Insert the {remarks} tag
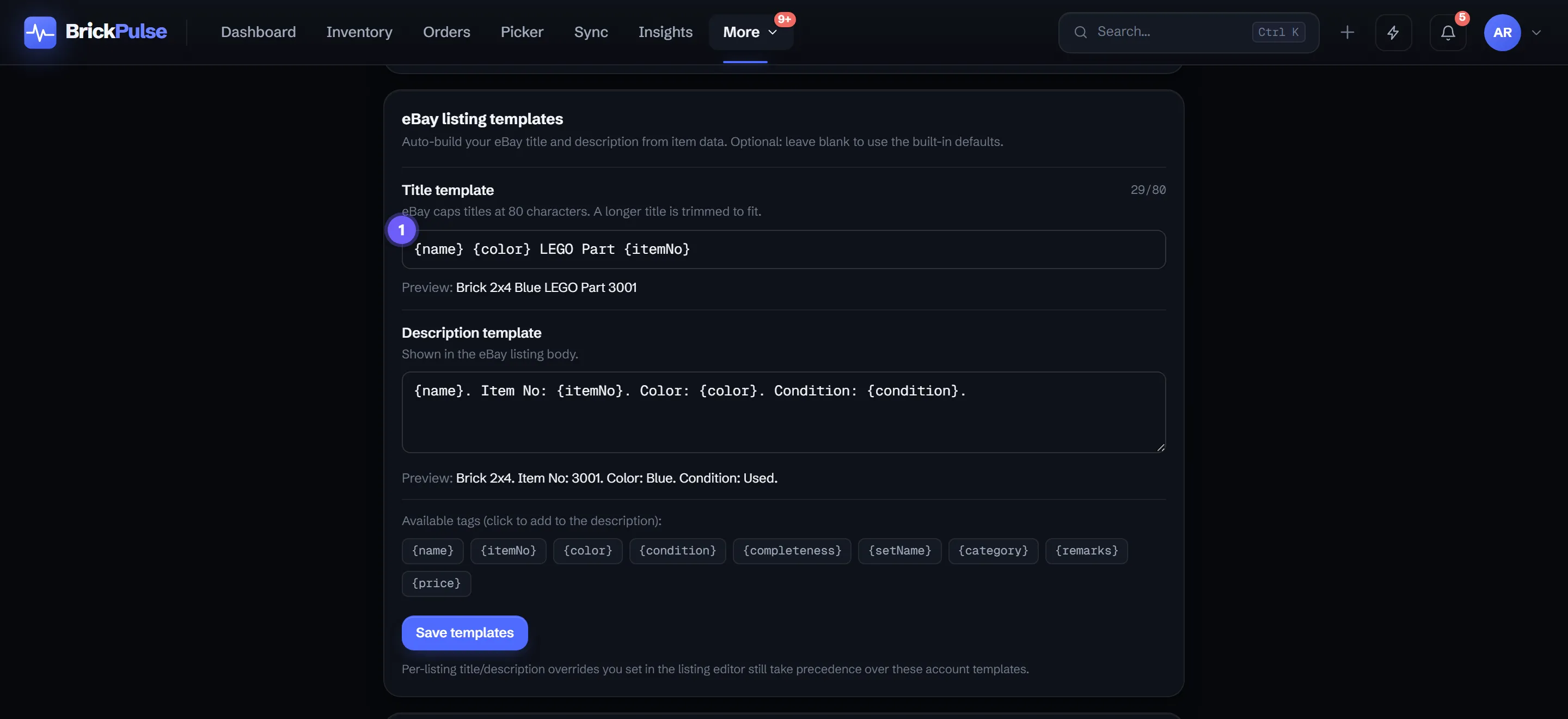The height and width of the screenshot is (719, 1568). pyautogui.click(x=1087, y=551)
